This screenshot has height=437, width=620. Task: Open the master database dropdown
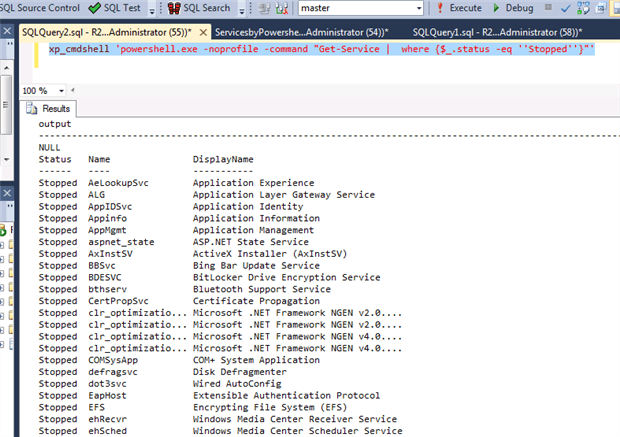pyautogui.click(x=419, y=8)
